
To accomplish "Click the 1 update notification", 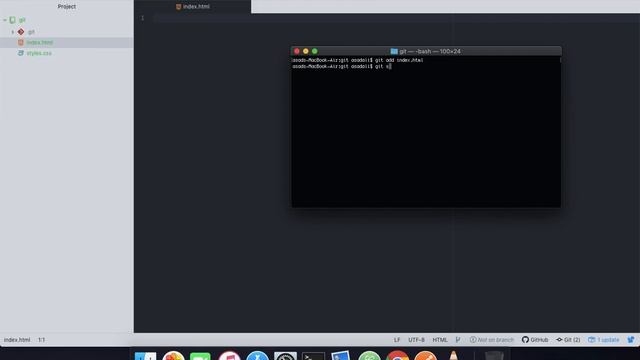I will 604,340.
